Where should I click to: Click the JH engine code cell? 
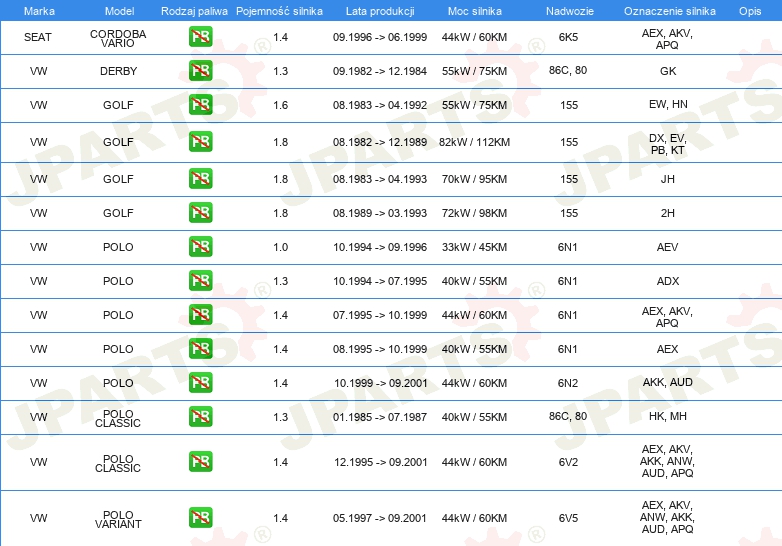pos(668,179)
